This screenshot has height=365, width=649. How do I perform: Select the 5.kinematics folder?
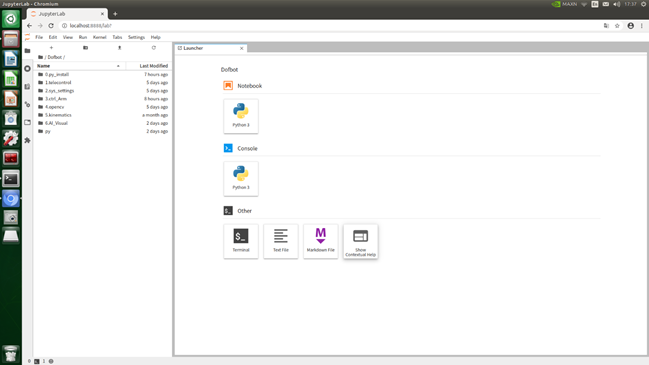(102, 115)
